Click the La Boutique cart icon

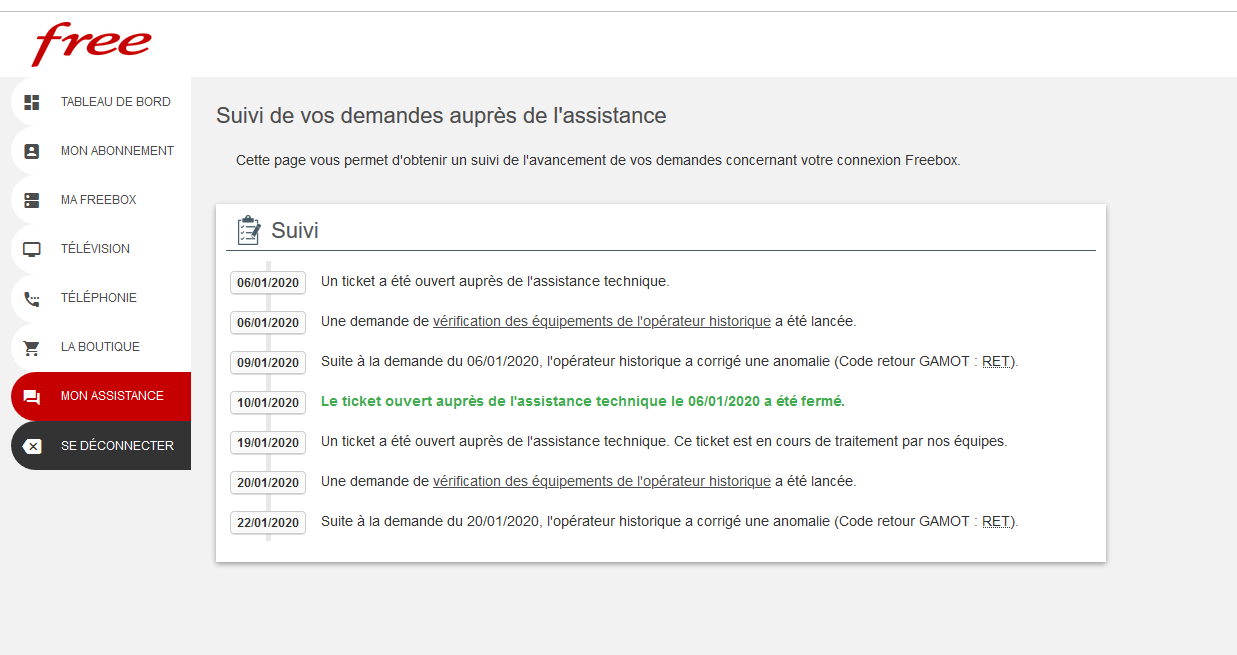click(x=32, y=347)
